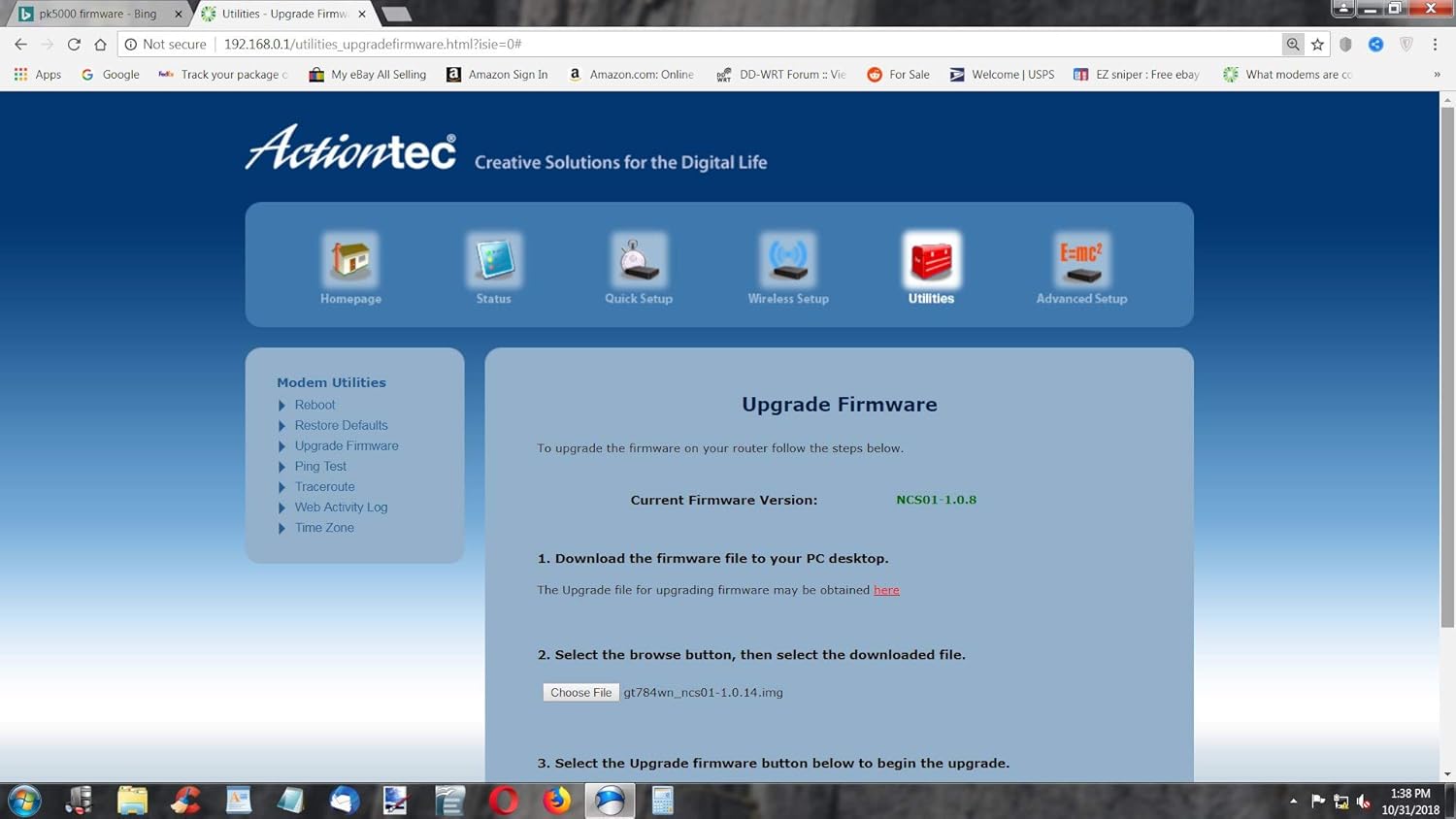Click the Choose File button
This screenshot has height=819, width=1456.
pos(580,692)
